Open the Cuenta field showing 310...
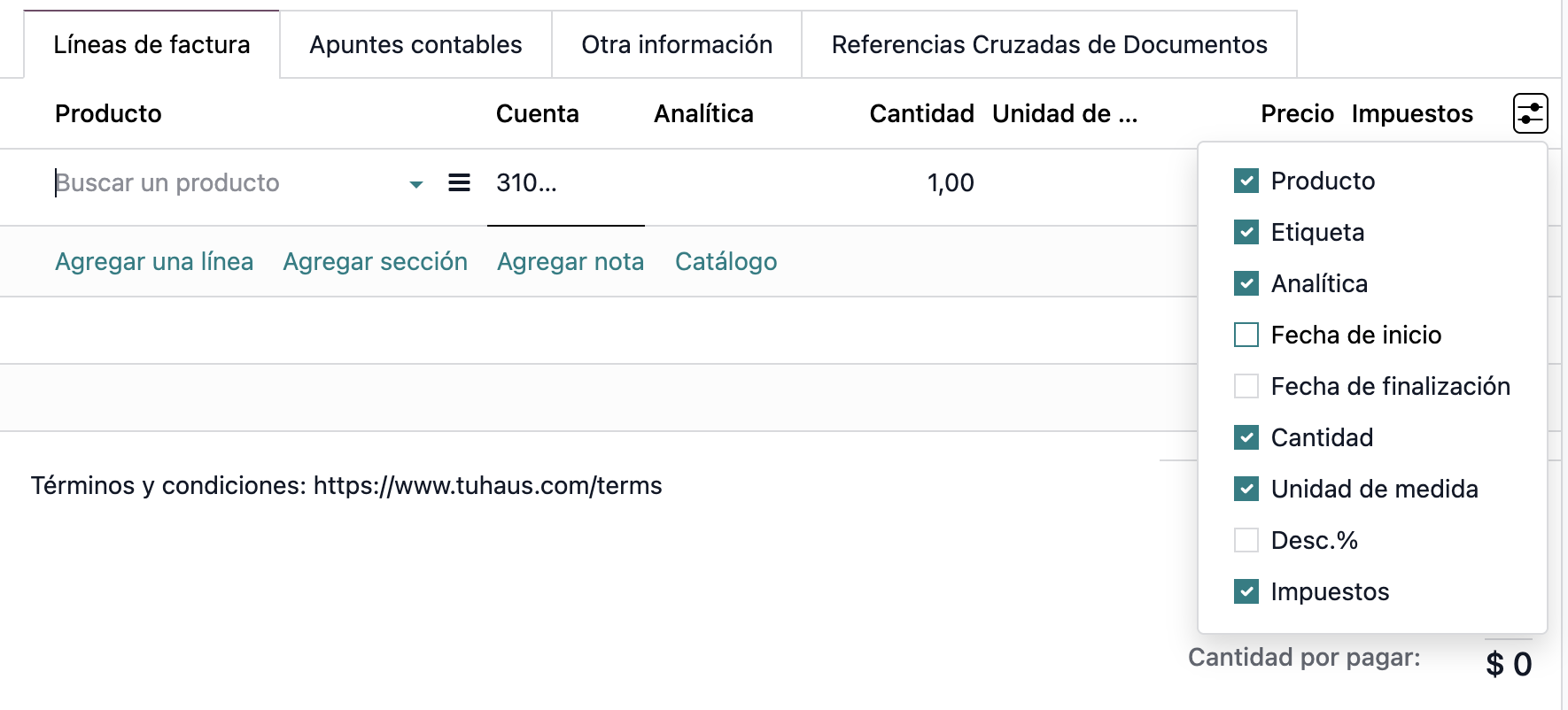 pos(527,184)
